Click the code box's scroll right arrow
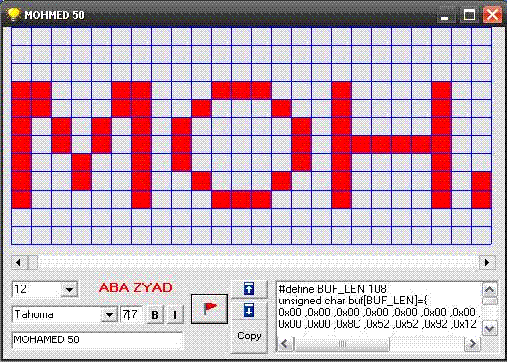 click(x=472, y=344)
